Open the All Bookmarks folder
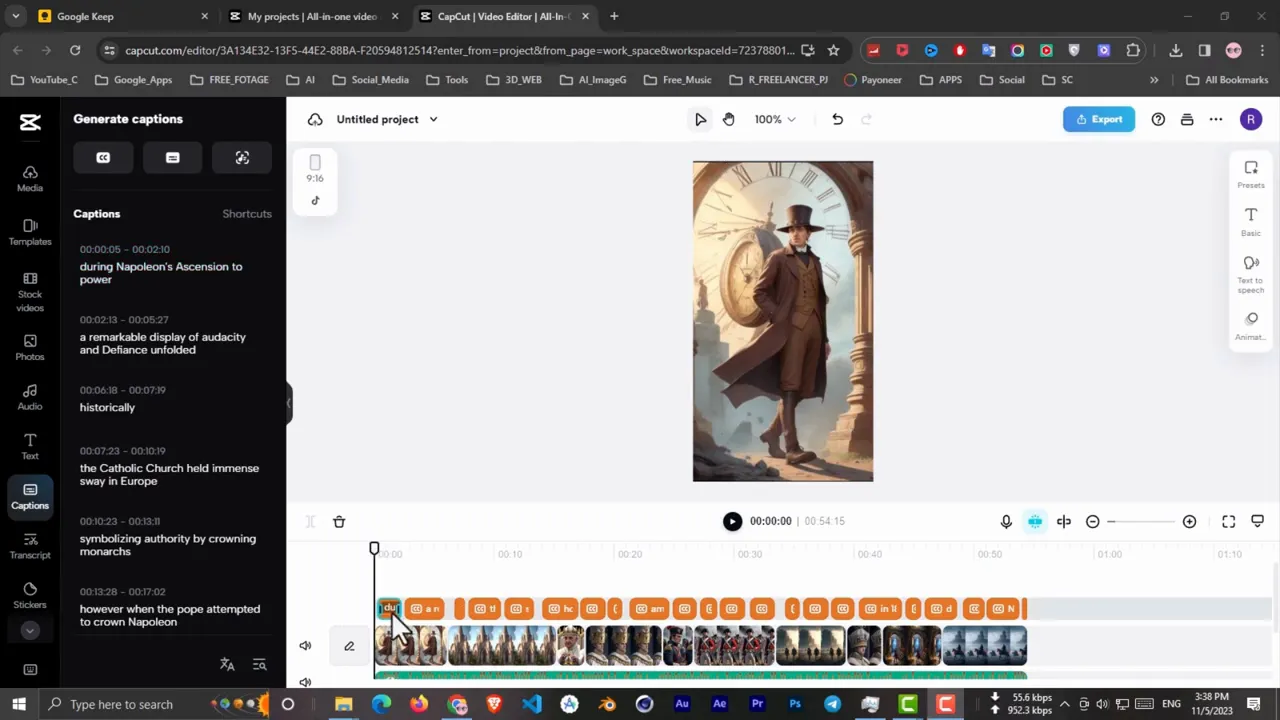The image size is (1280, 720). tap(1227, 80)
